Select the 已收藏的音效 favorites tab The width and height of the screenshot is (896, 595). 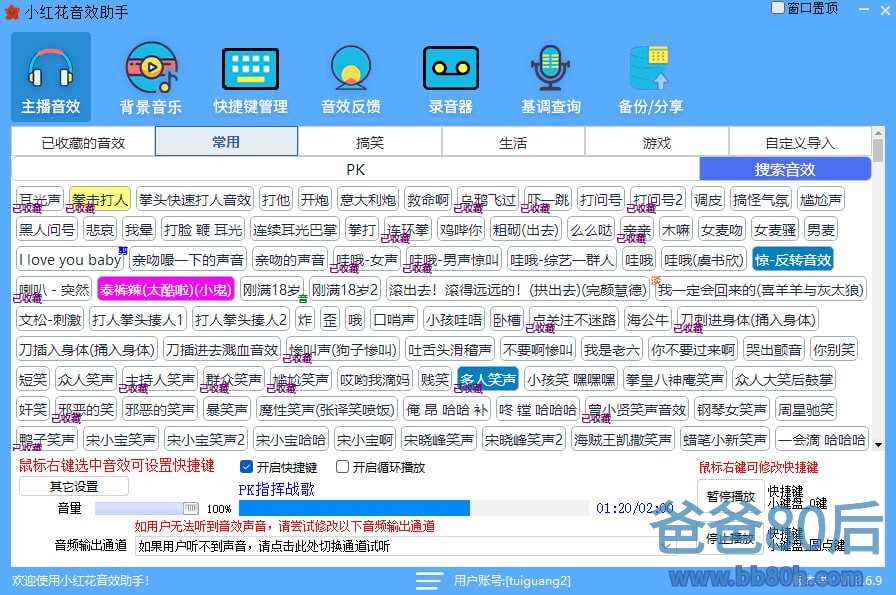83,142
